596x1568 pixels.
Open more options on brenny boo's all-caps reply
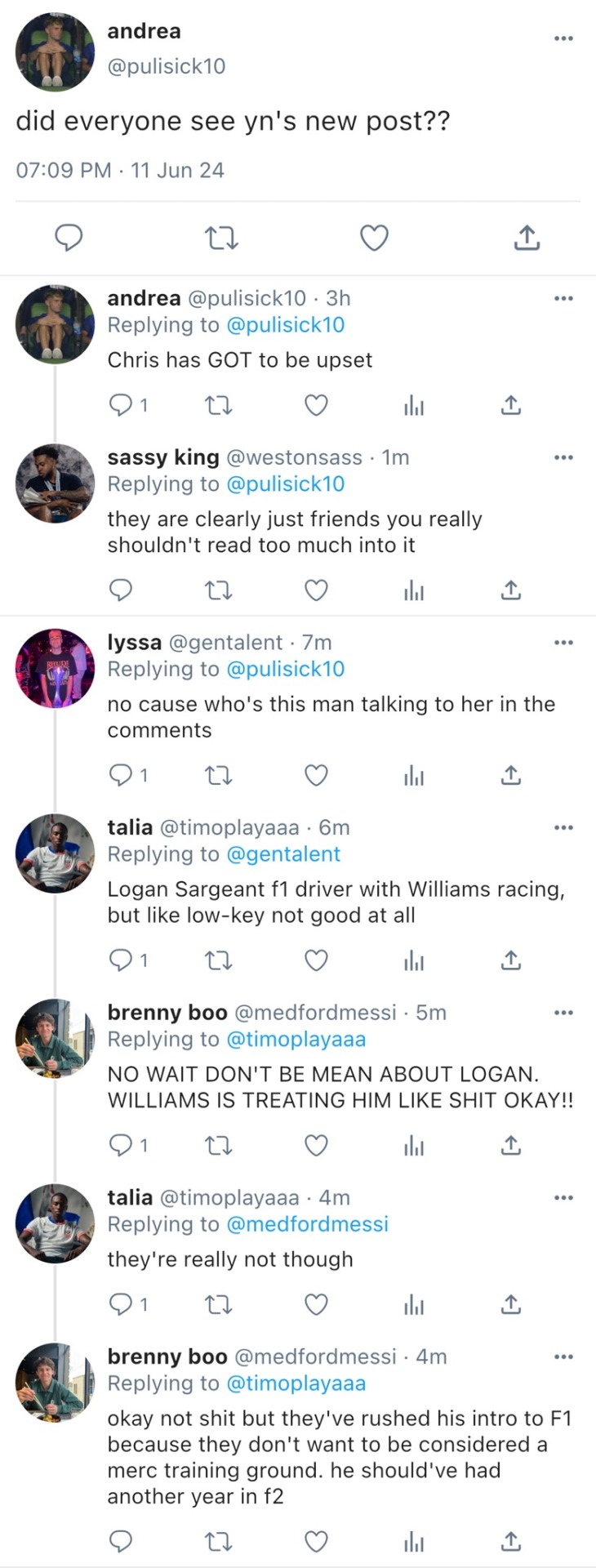(563, 1013)
